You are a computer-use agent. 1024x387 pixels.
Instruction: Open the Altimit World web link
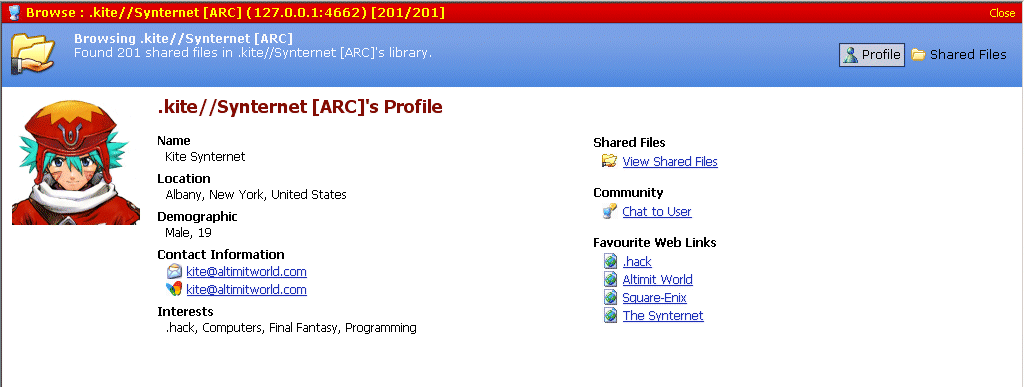point(658,279)
